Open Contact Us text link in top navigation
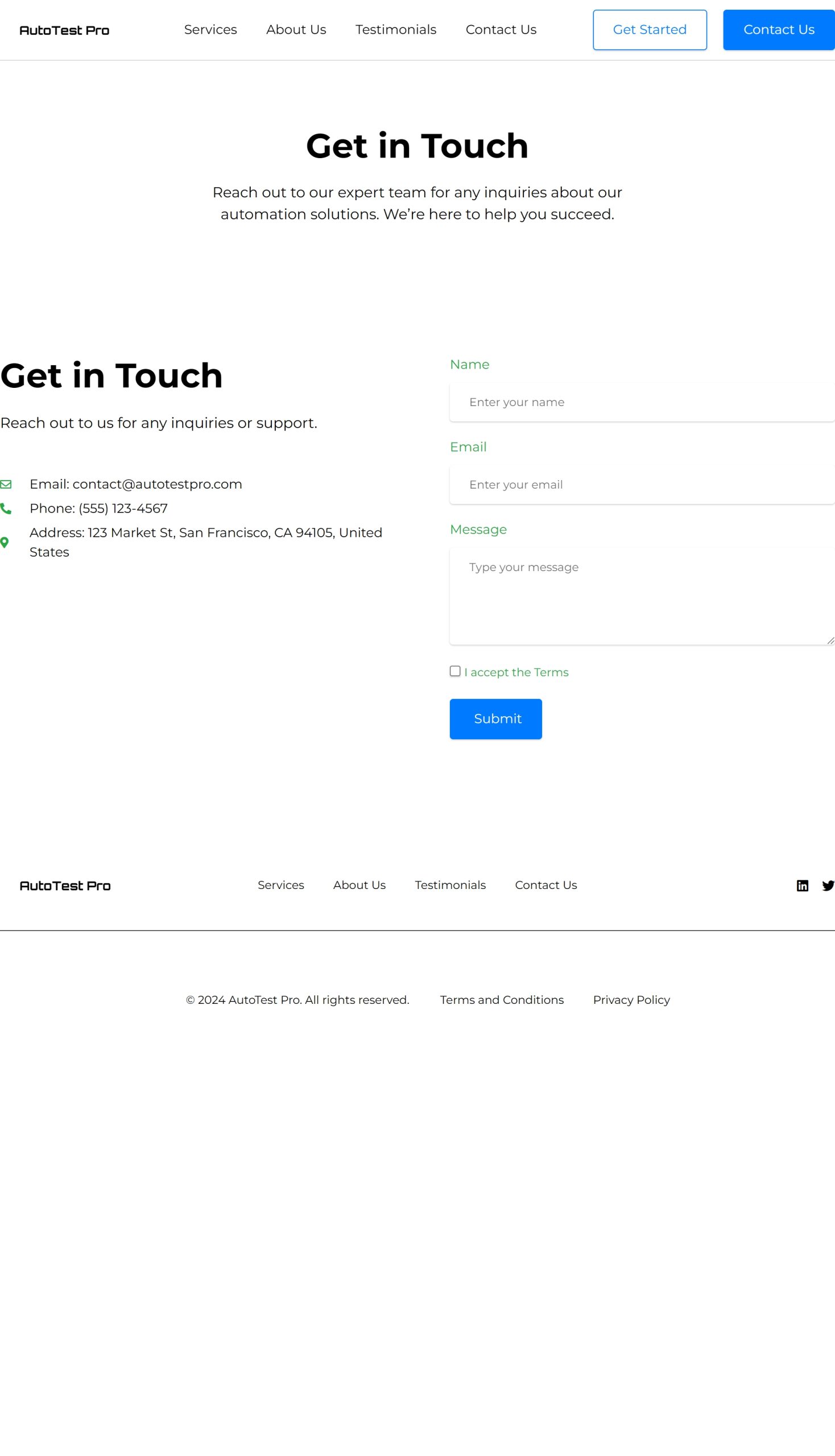The height and width of the screenshot is (1456, 835). coord(501,30)
